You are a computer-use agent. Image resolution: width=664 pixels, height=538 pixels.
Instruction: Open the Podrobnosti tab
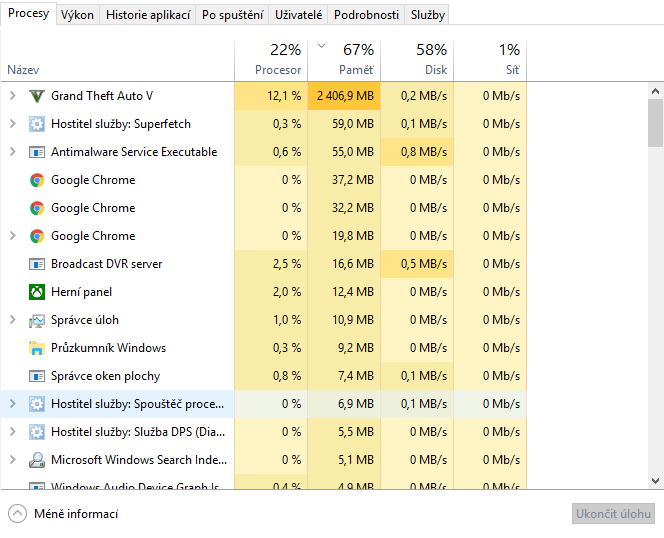coord(366,15)
